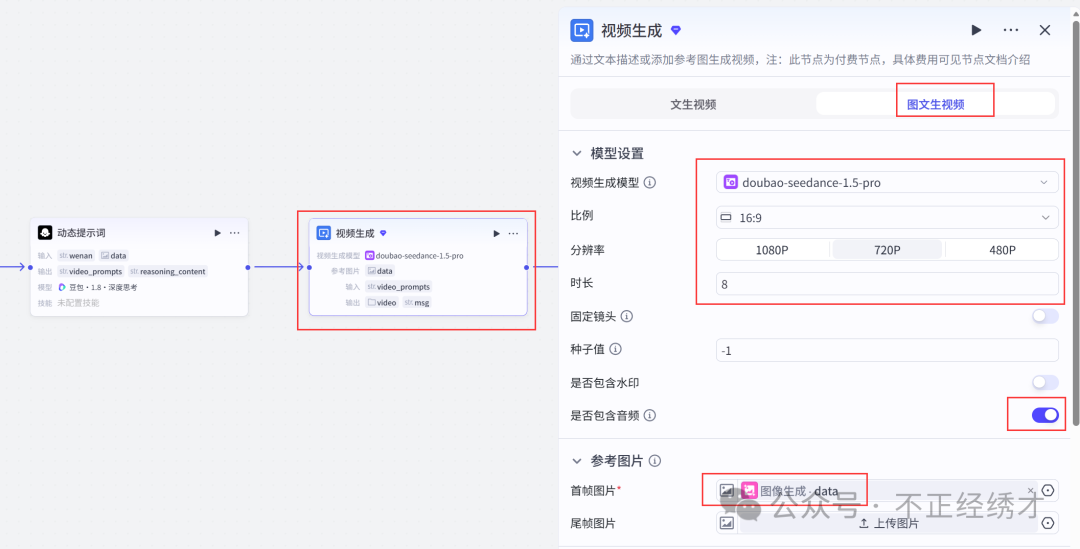Close the 视频生成 settings panel
This screenshot has height=549, width=1080.
click(1045, 30)
